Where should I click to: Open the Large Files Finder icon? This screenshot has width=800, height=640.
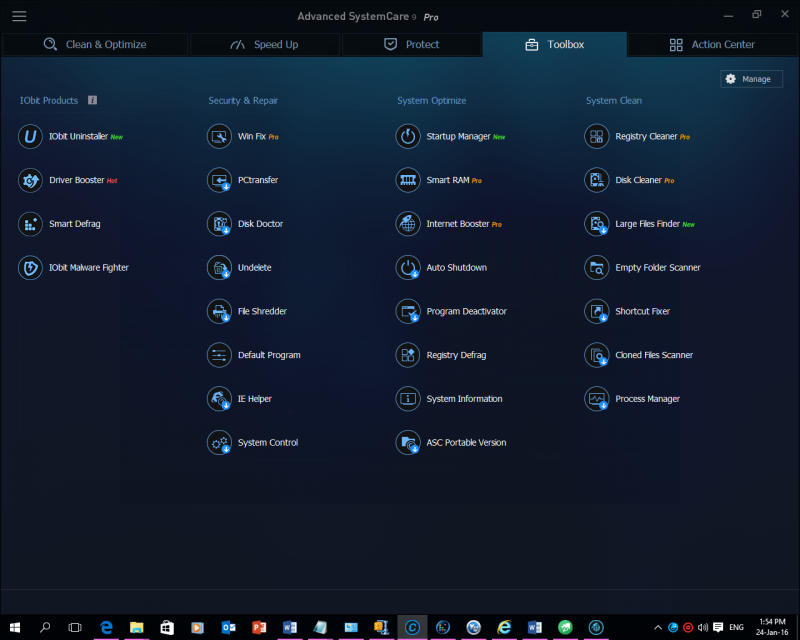pyautogui.click(x=596, y=224)
